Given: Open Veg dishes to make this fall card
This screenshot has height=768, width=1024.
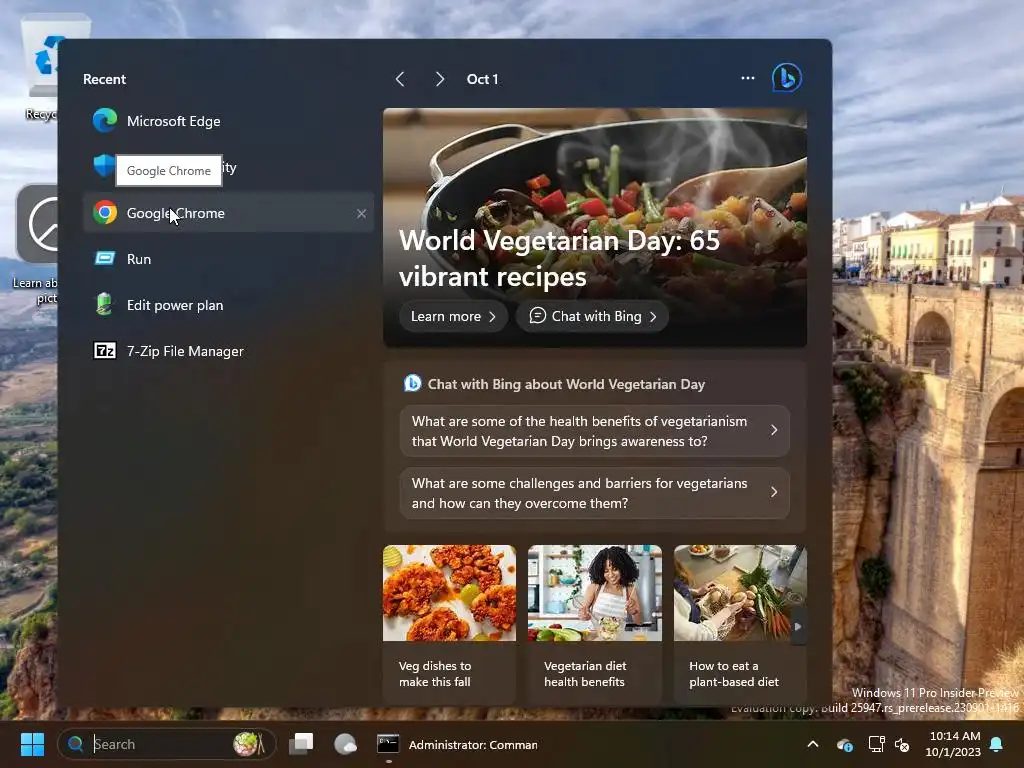Looking at the screenshot, I should coord(449,624).
